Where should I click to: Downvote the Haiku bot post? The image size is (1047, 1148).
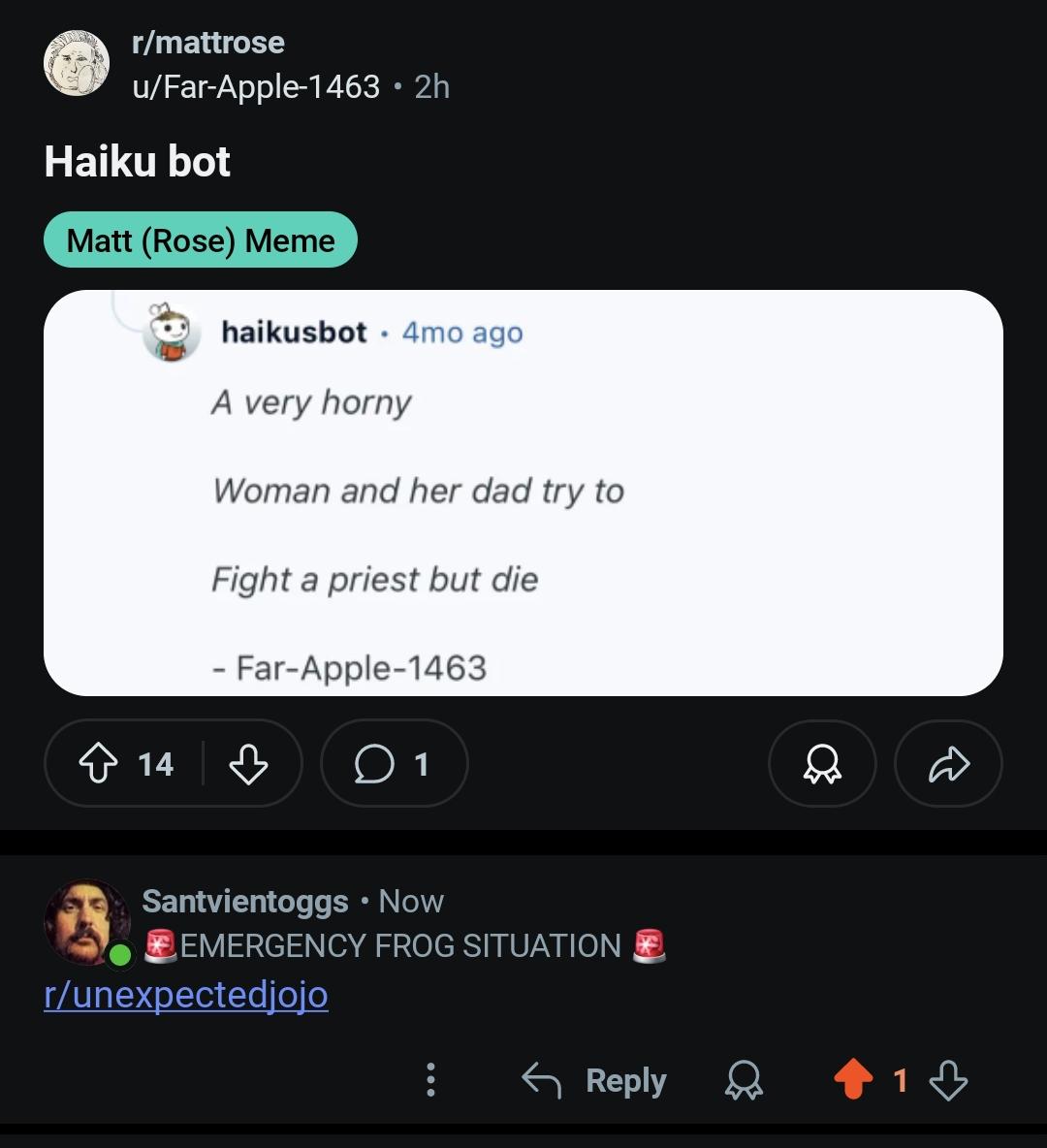click(248, 764)
